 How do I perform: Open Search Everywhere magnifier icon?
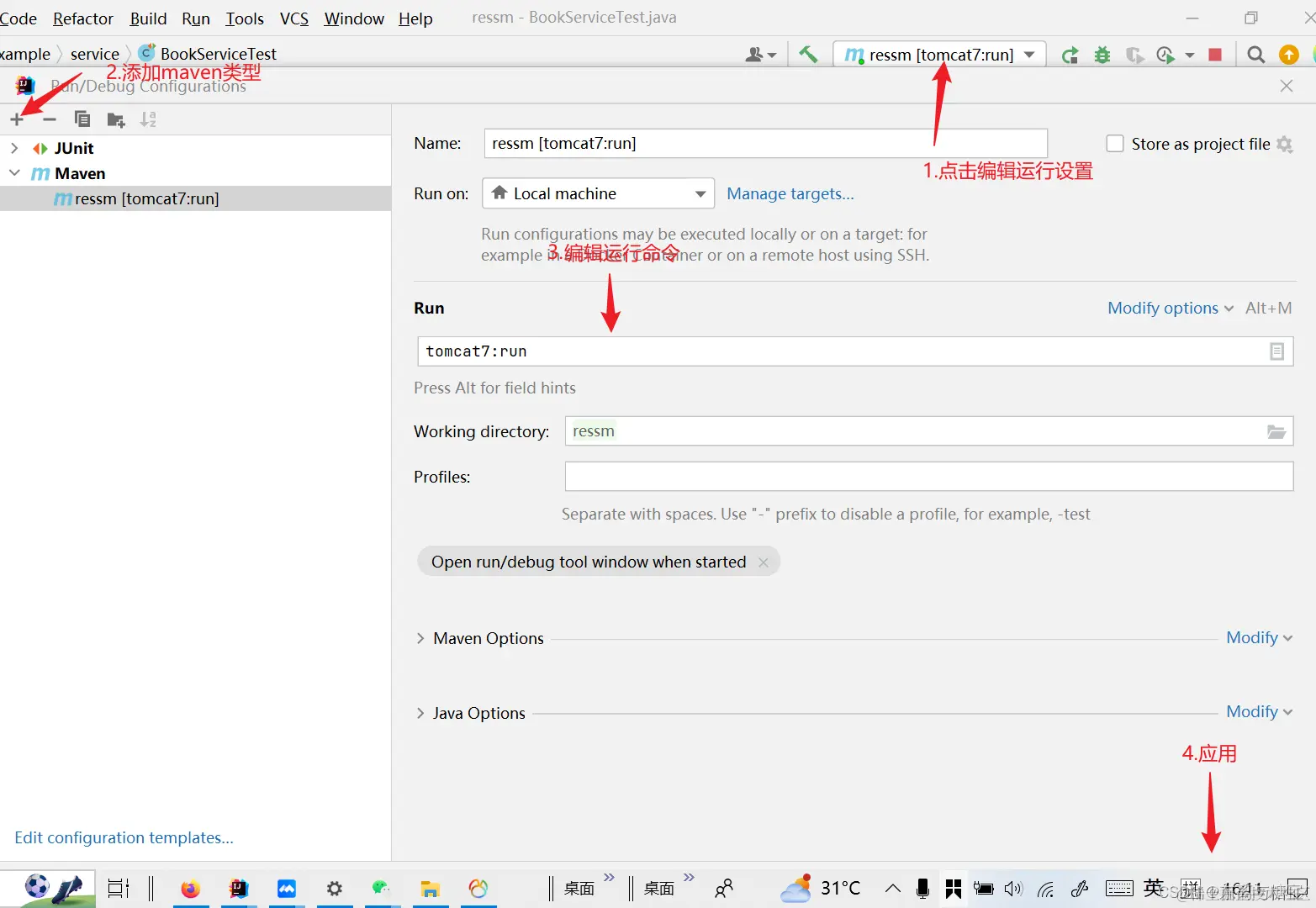(x=1255, y=55)
